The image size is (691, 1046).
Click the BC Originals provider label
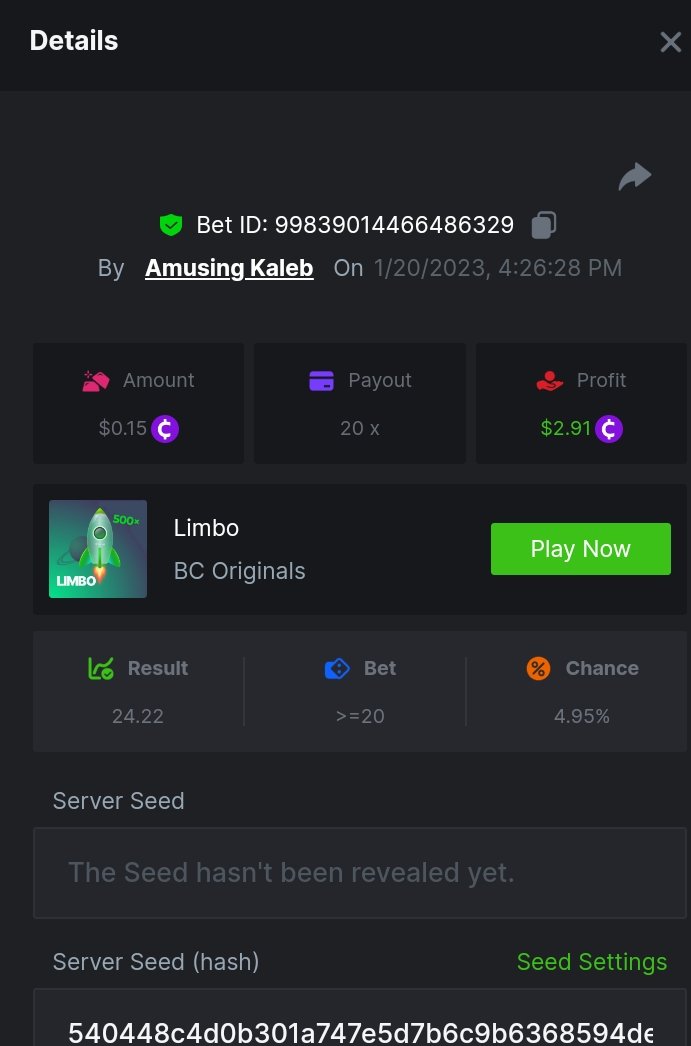[x=239, y=571]
